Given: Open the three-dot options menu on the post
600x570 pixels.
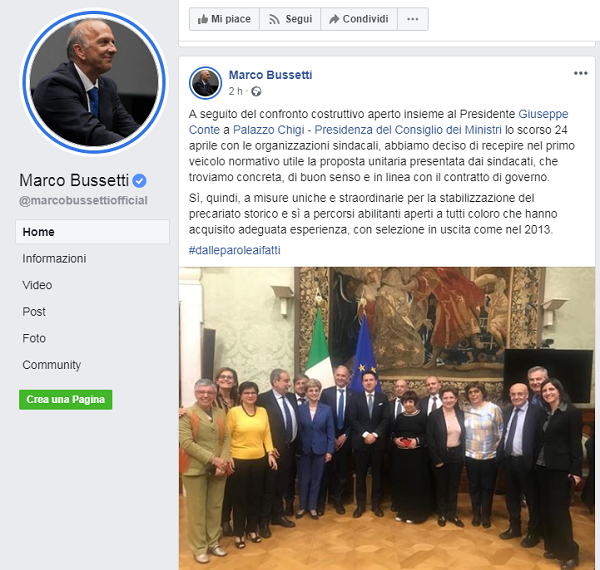Looking at the screenshot, I should pyautogui.click(x=580, y=73).
